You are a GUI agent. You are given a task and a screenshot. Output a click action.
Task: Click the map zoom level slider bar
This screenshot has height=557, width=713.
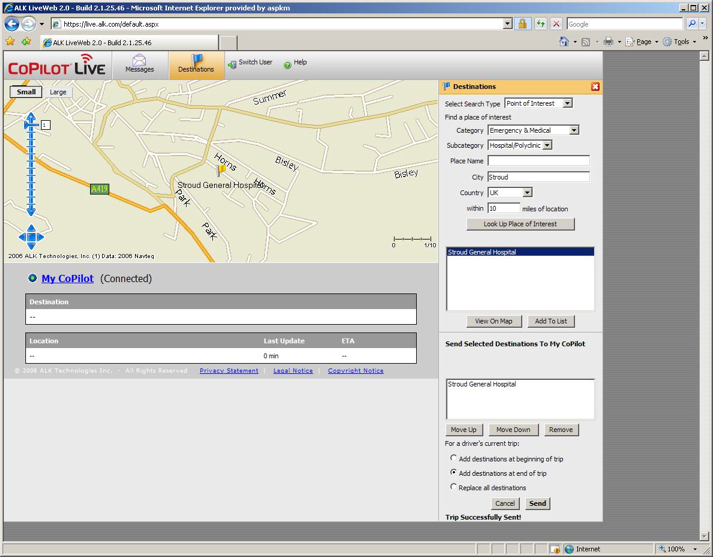(31, 166)
